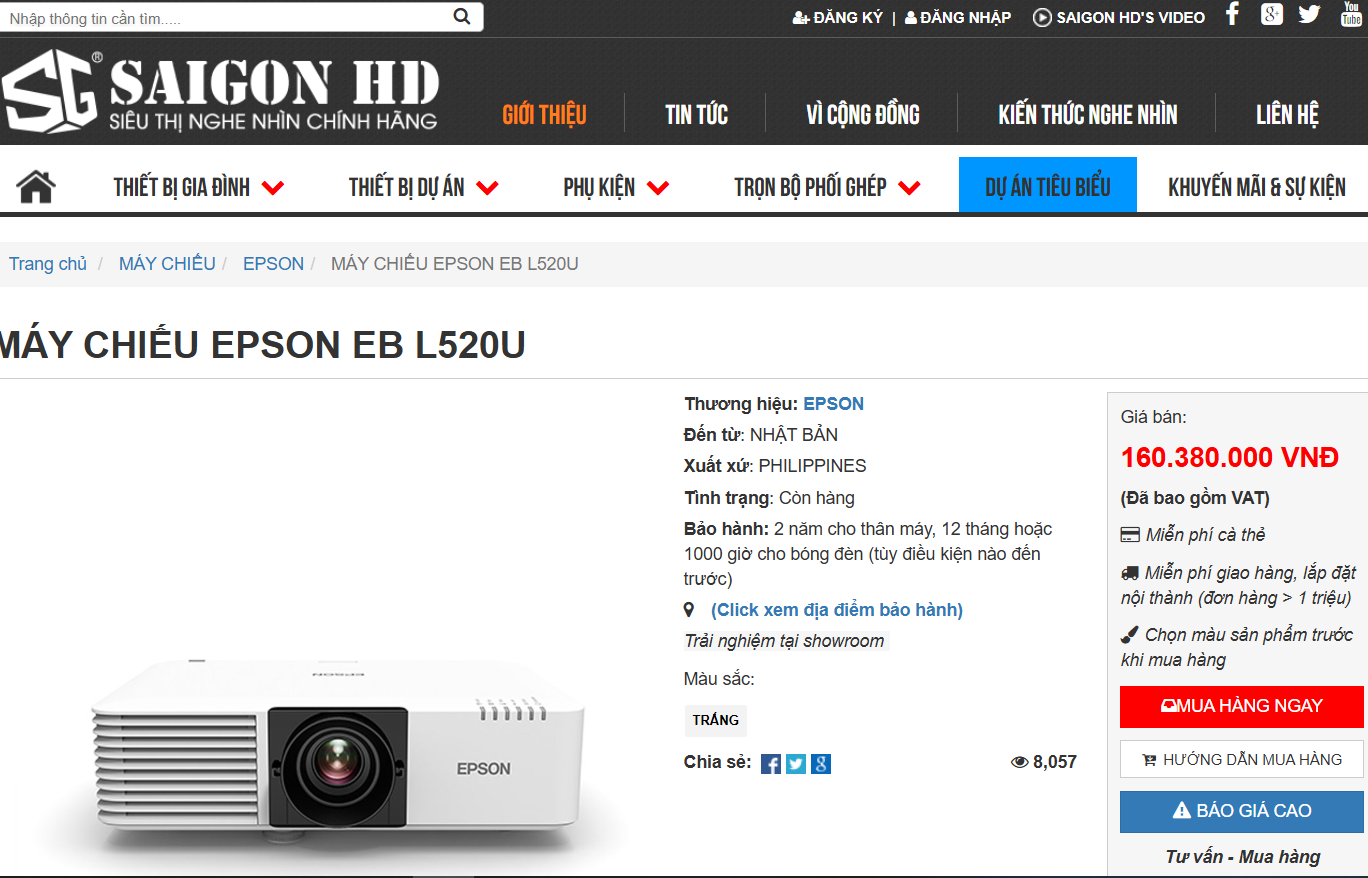The height and width of the screenshot is (878, 1368).
Task: Select the Trắng color option
Action: click(x=716, y=720)
